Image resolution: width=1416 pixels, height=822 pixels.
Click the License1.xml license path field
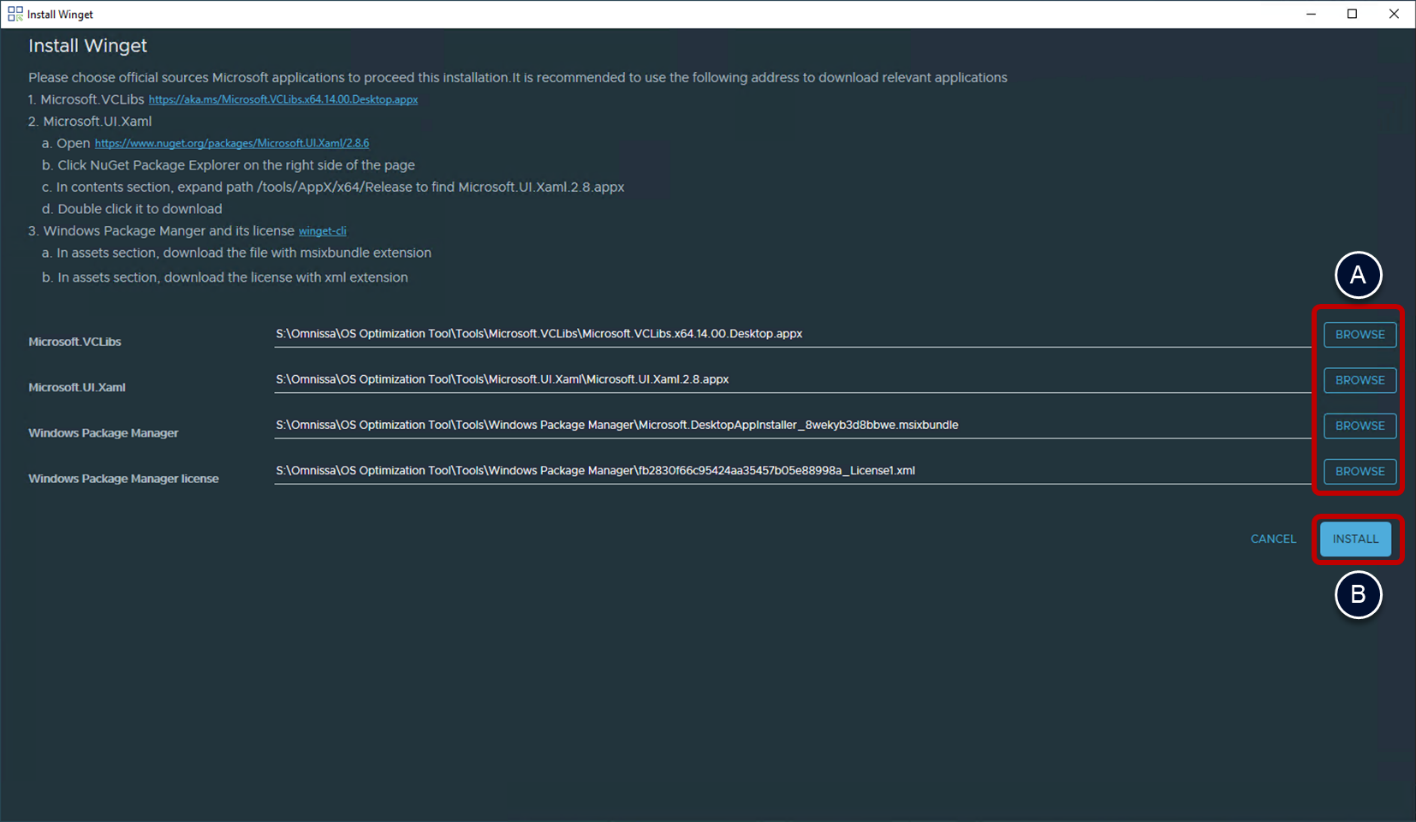coord(790,471)
